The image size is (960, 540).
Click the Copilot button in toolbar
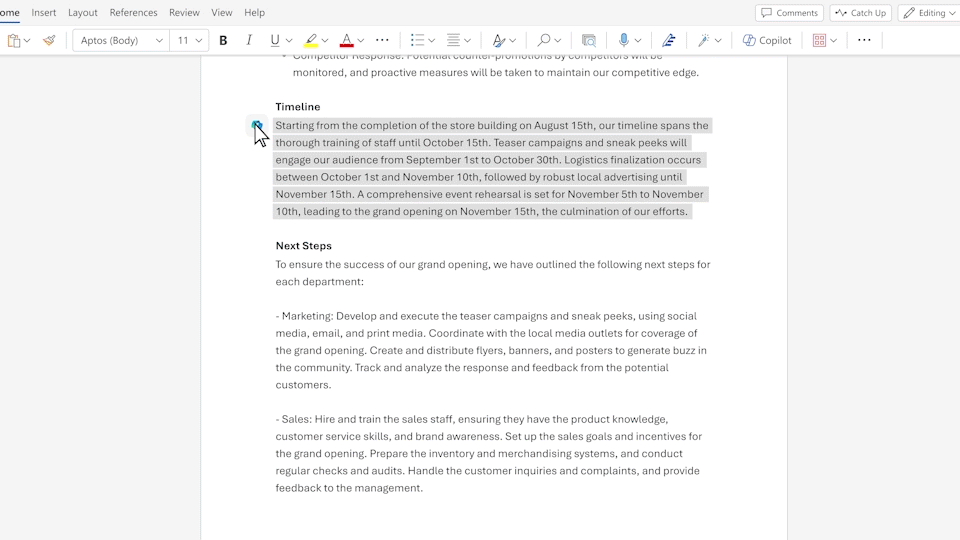[x=767, y=41]
